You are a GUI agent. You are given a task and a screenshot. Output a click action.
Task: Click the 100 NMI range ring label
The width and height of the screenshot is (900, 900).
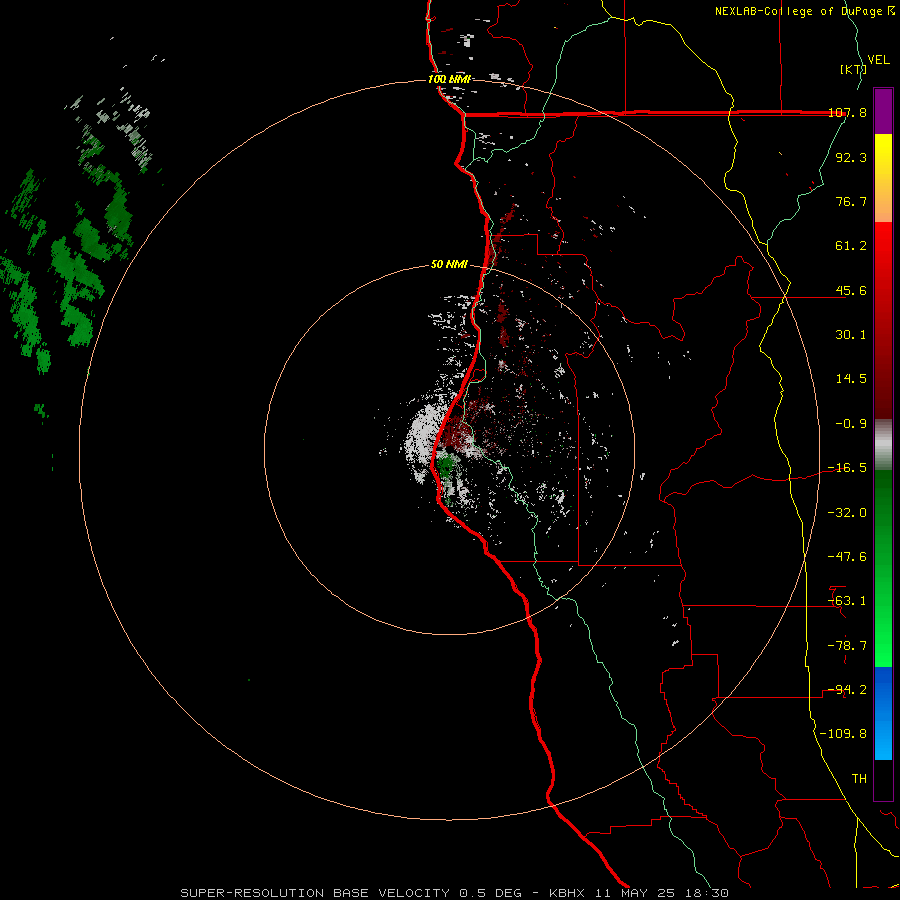(x=449, y=79)
